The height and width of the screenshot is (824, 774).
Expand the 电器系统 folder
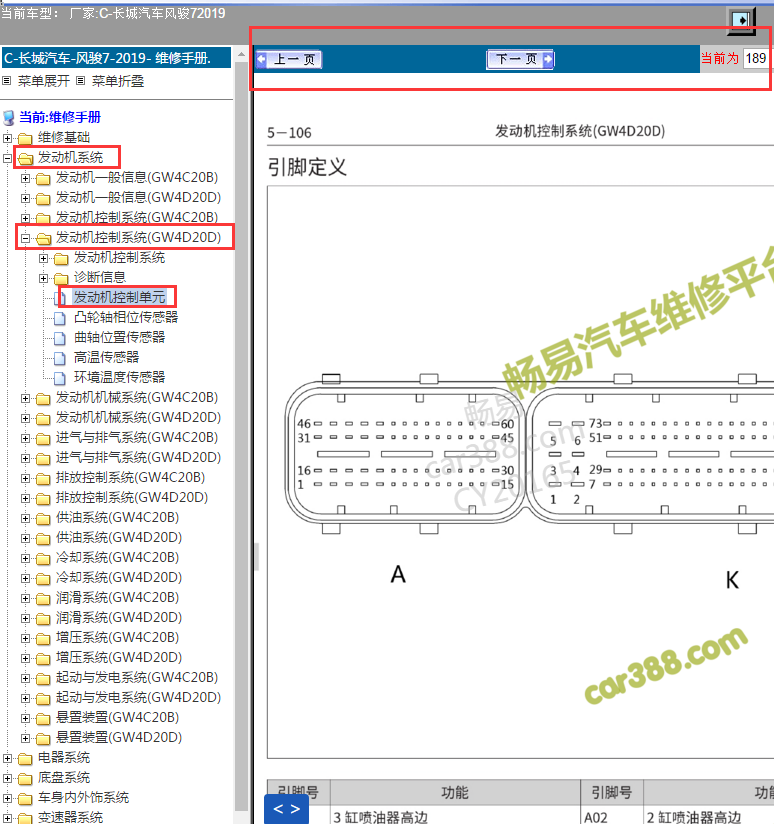pyautogui.click(x=7, y=758)
